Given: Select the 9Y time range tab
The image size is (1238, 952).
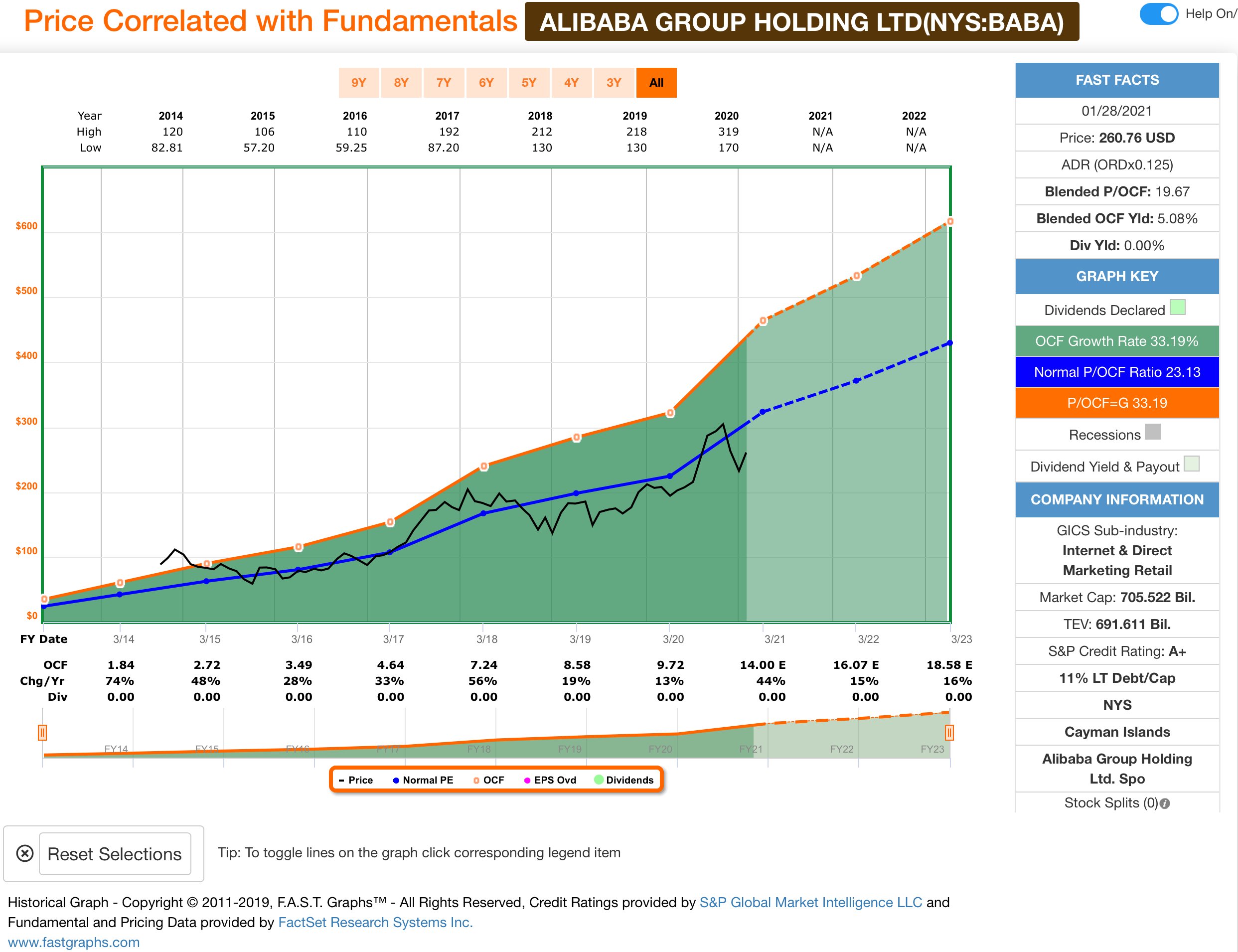Looking at the screenshot, I should click(359, 83).
